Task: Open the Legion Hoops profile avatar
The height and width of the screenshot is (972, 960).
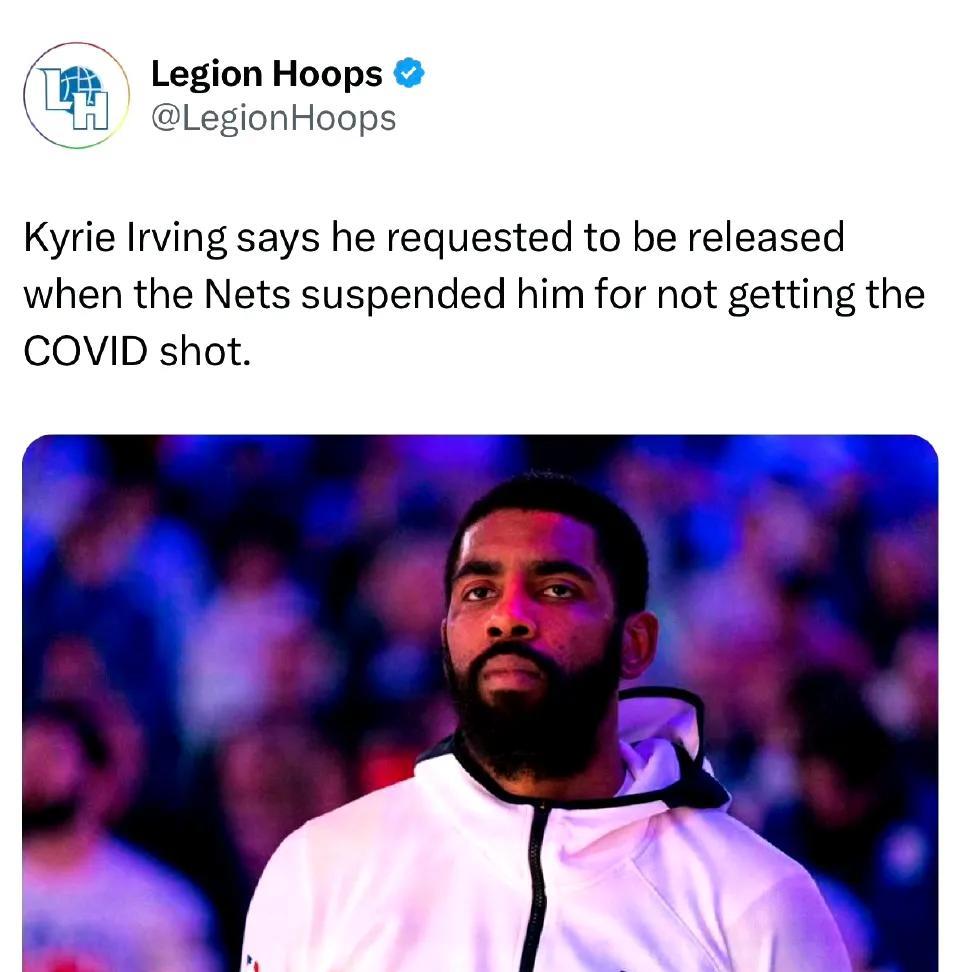Action: click(x=76, y=95)
